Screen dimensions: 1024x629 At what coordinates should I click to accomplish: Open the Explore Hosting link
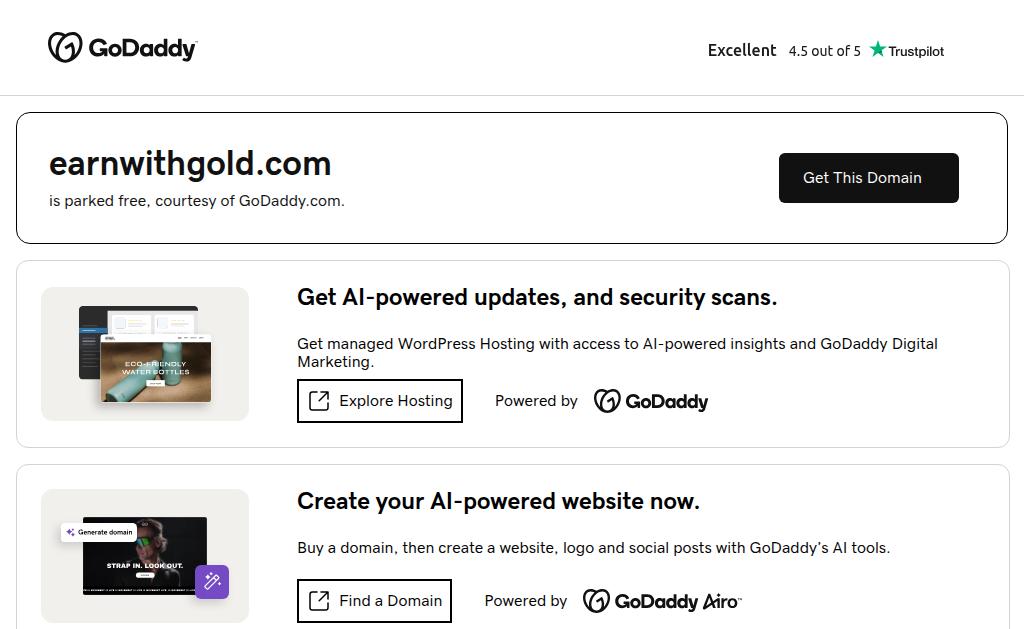380,401
